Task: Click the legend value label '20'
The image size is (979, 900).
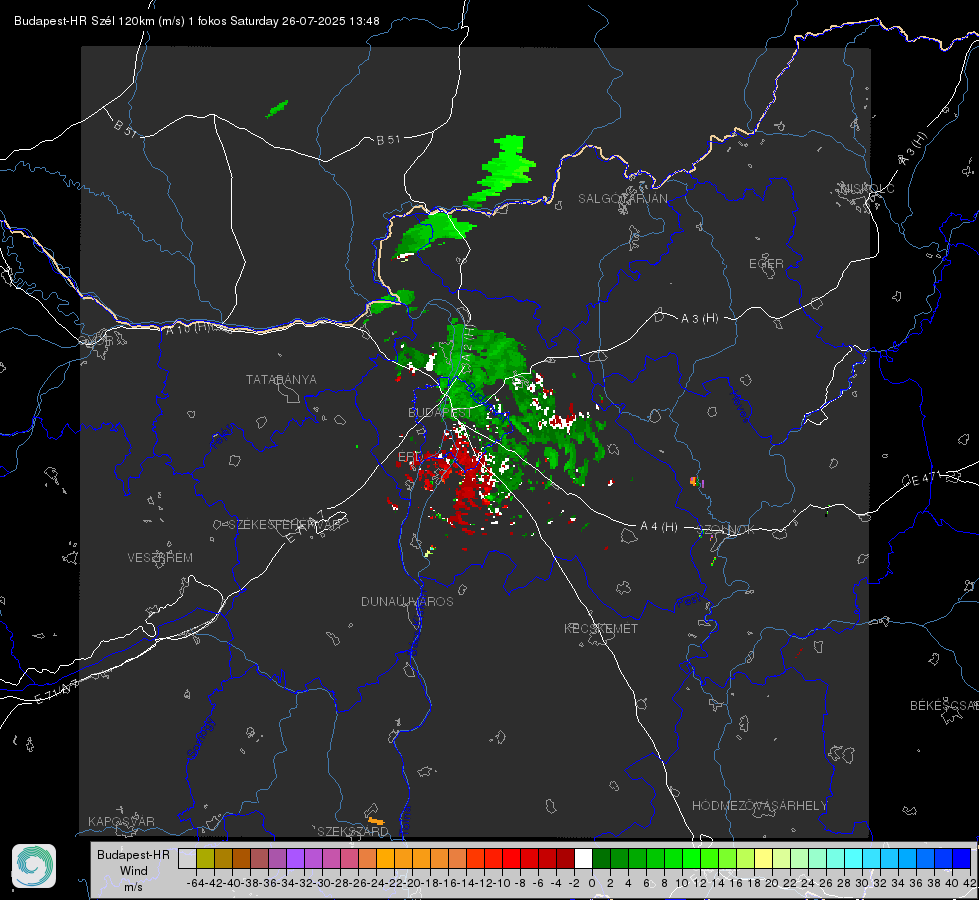Action: pyautogui.click(x=772, y=883)
